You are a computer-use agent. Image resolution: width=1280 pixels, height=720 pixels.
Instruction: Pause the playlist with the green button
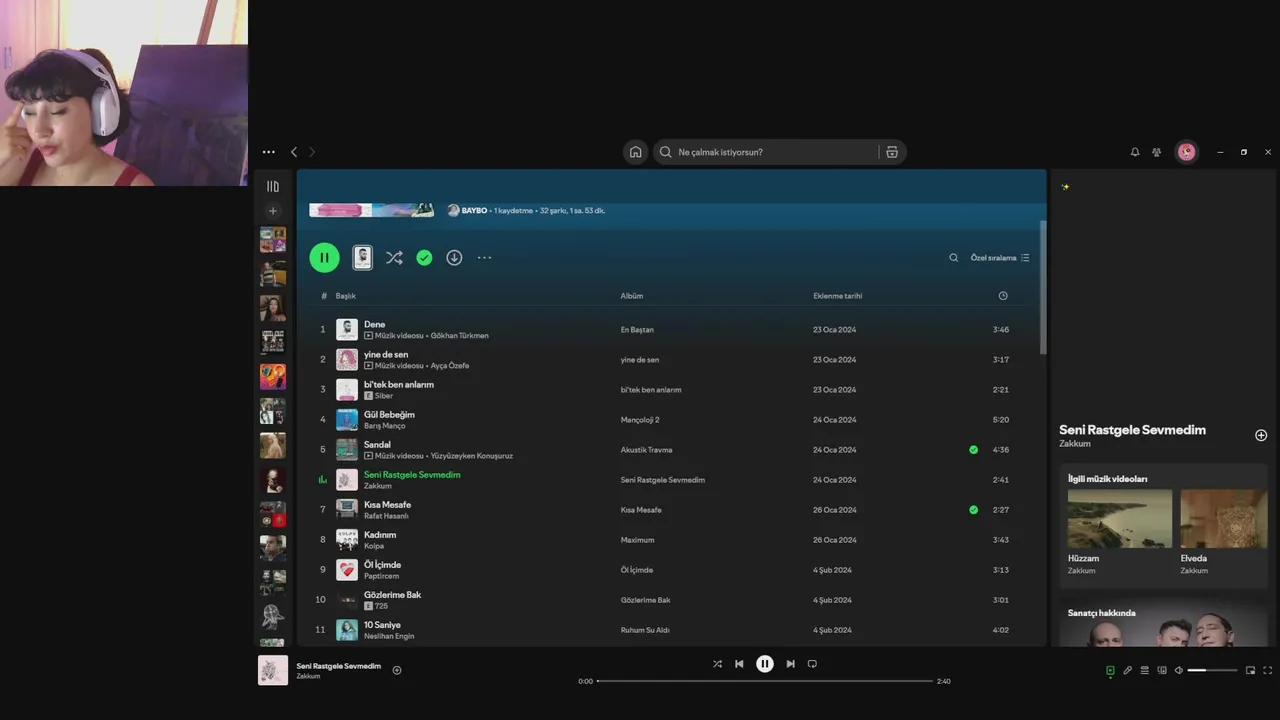tap(324, 258)
